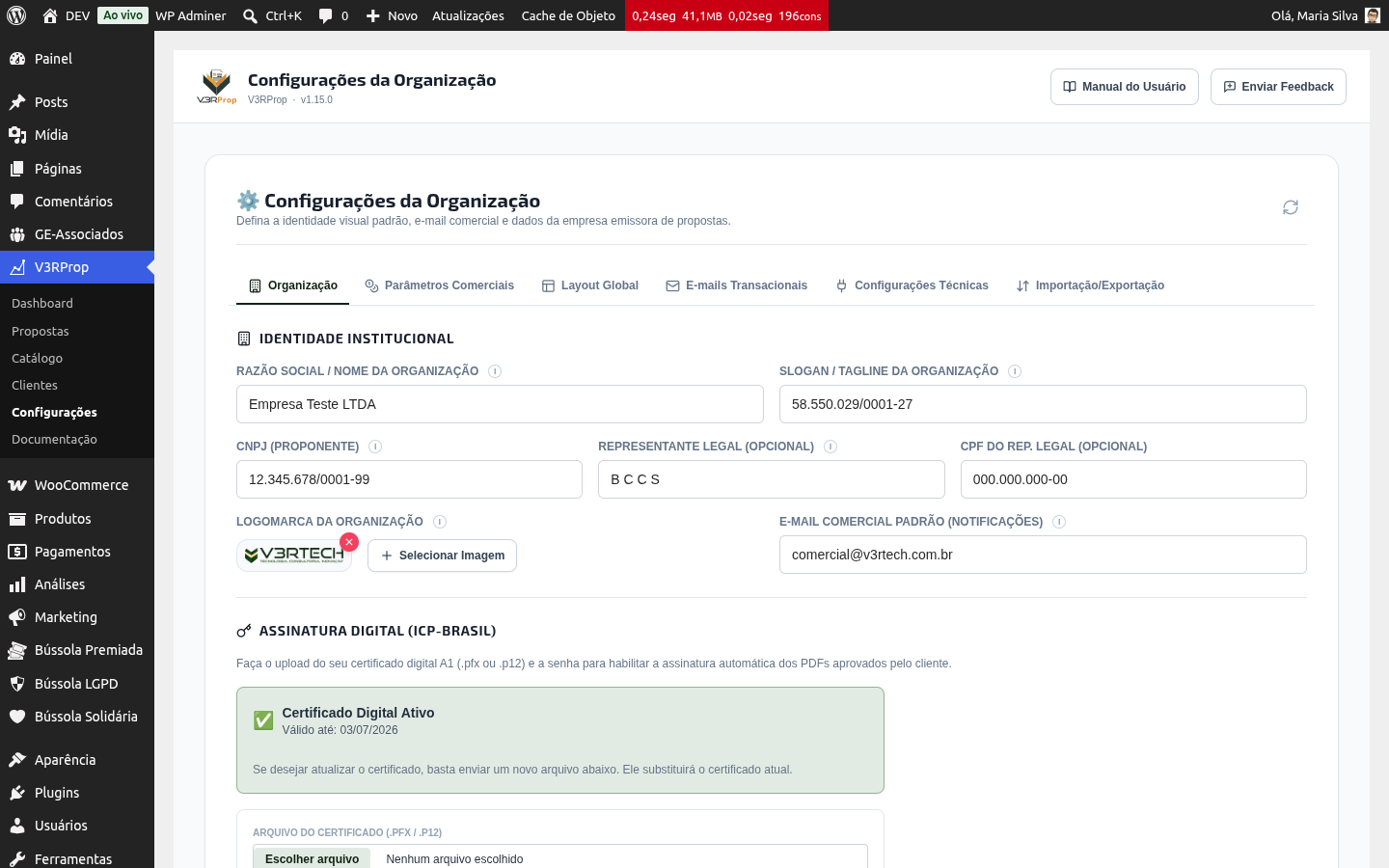Viewport: 1389px width, 868px height.
Task: Click info icon next to Razão Social
Action: pyautogui.click(x=495, y=371)
